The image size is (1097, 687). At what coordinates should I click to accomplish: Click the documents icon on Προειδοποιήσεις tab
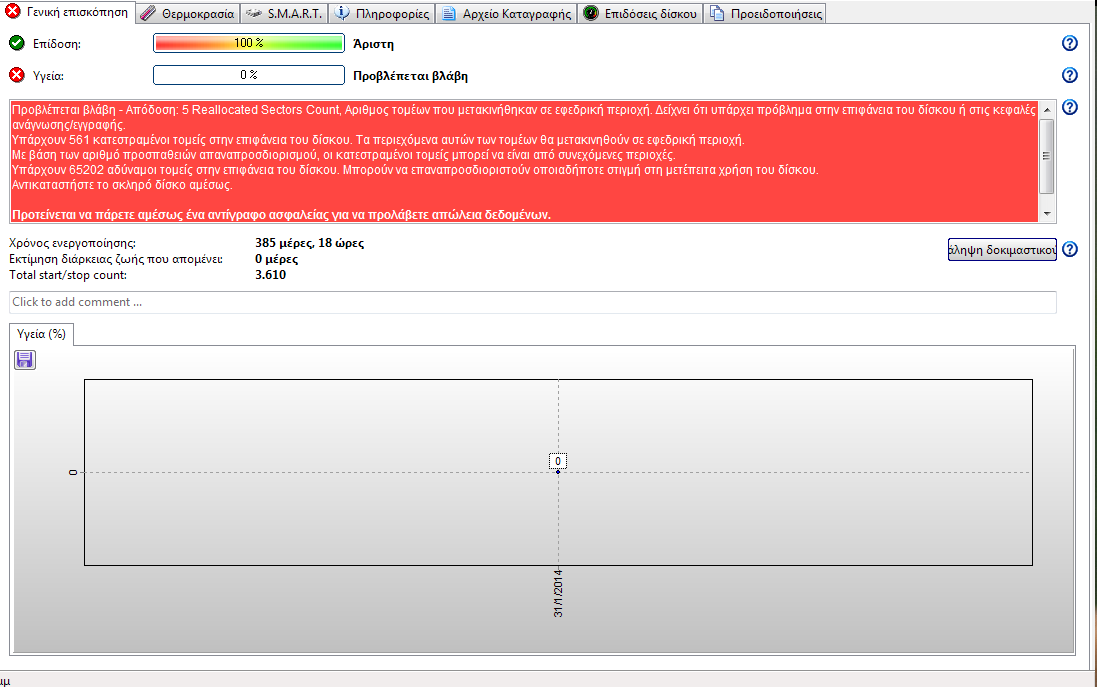(x=716, y=13)
